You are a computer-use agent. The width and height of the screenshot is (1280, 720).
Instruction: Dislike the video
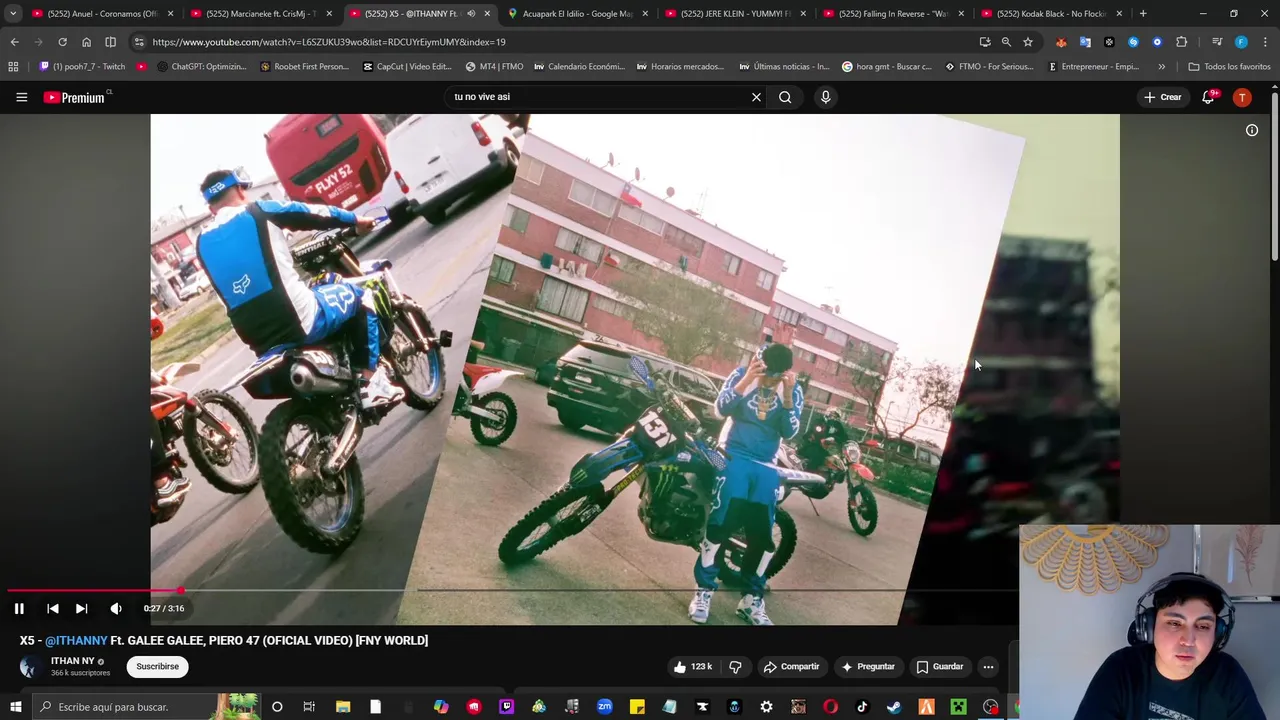[735, 667]
